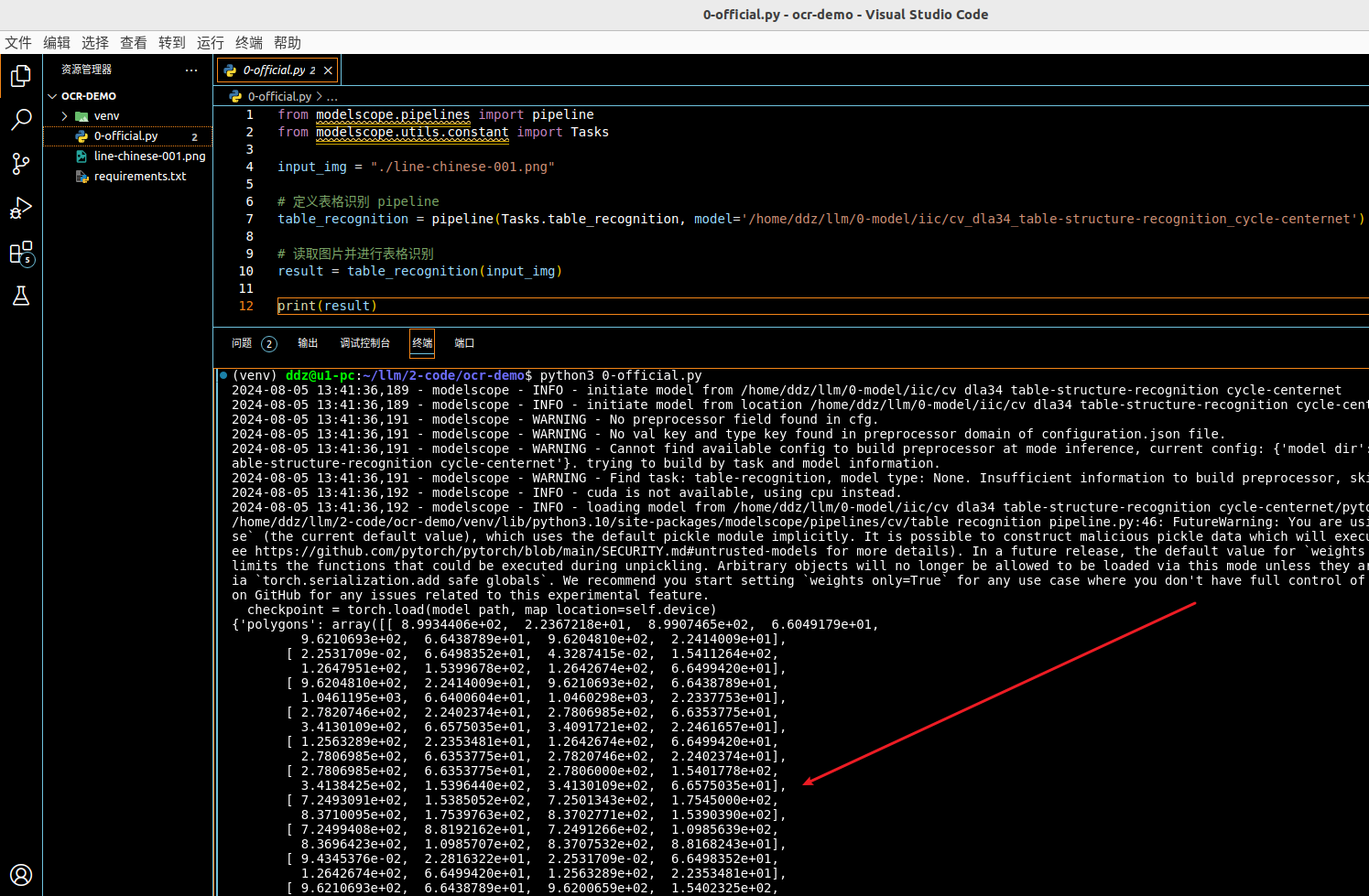This screenshot has width=1369, height=896.
Task: Click line number 12 in the gutter
Action: 245,306
